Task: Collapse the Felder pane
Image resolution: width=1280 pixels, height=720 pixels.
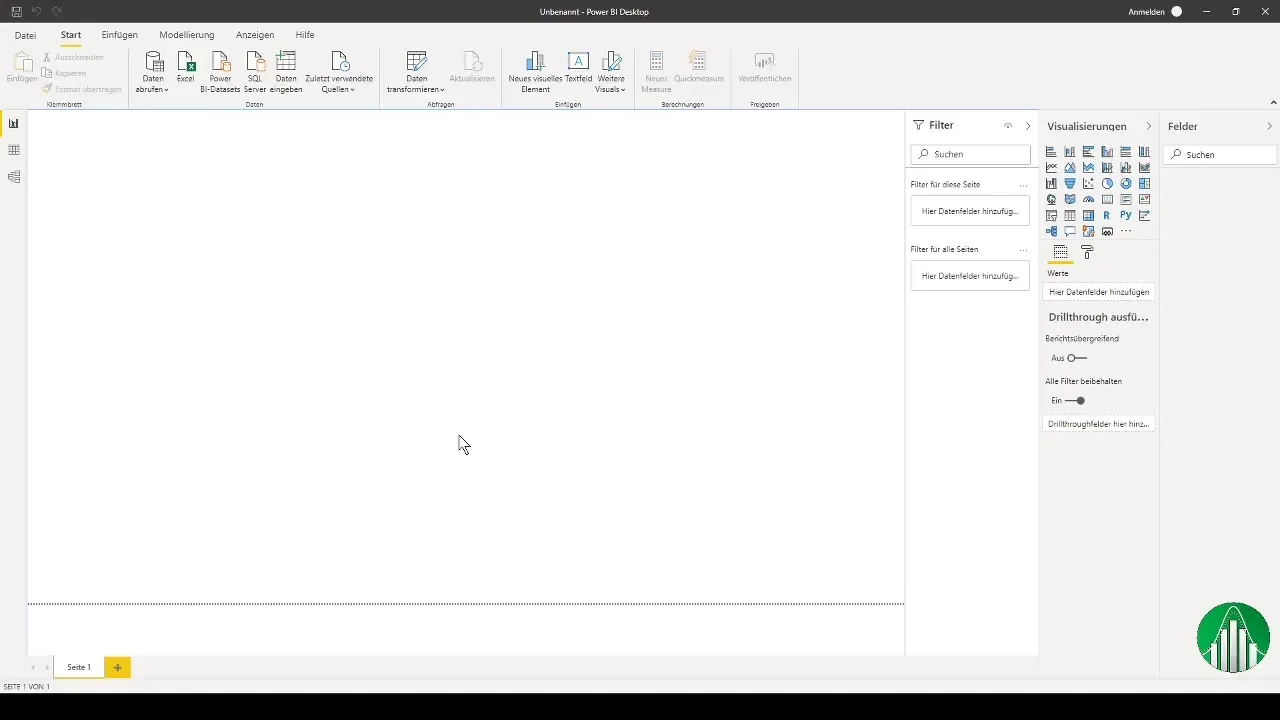Action: pos(1270,127)
